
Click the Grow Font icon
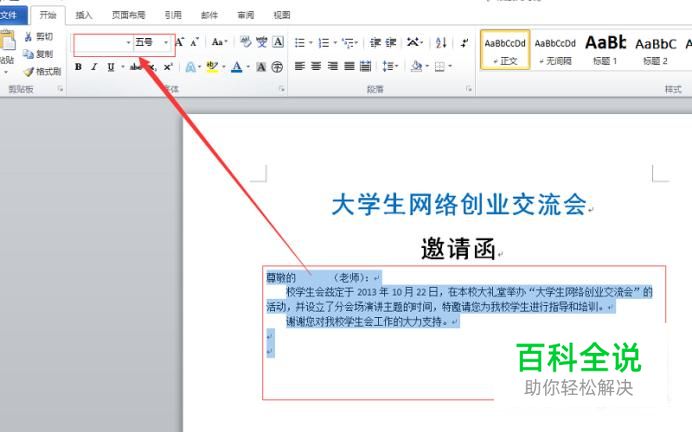[179, 42]
